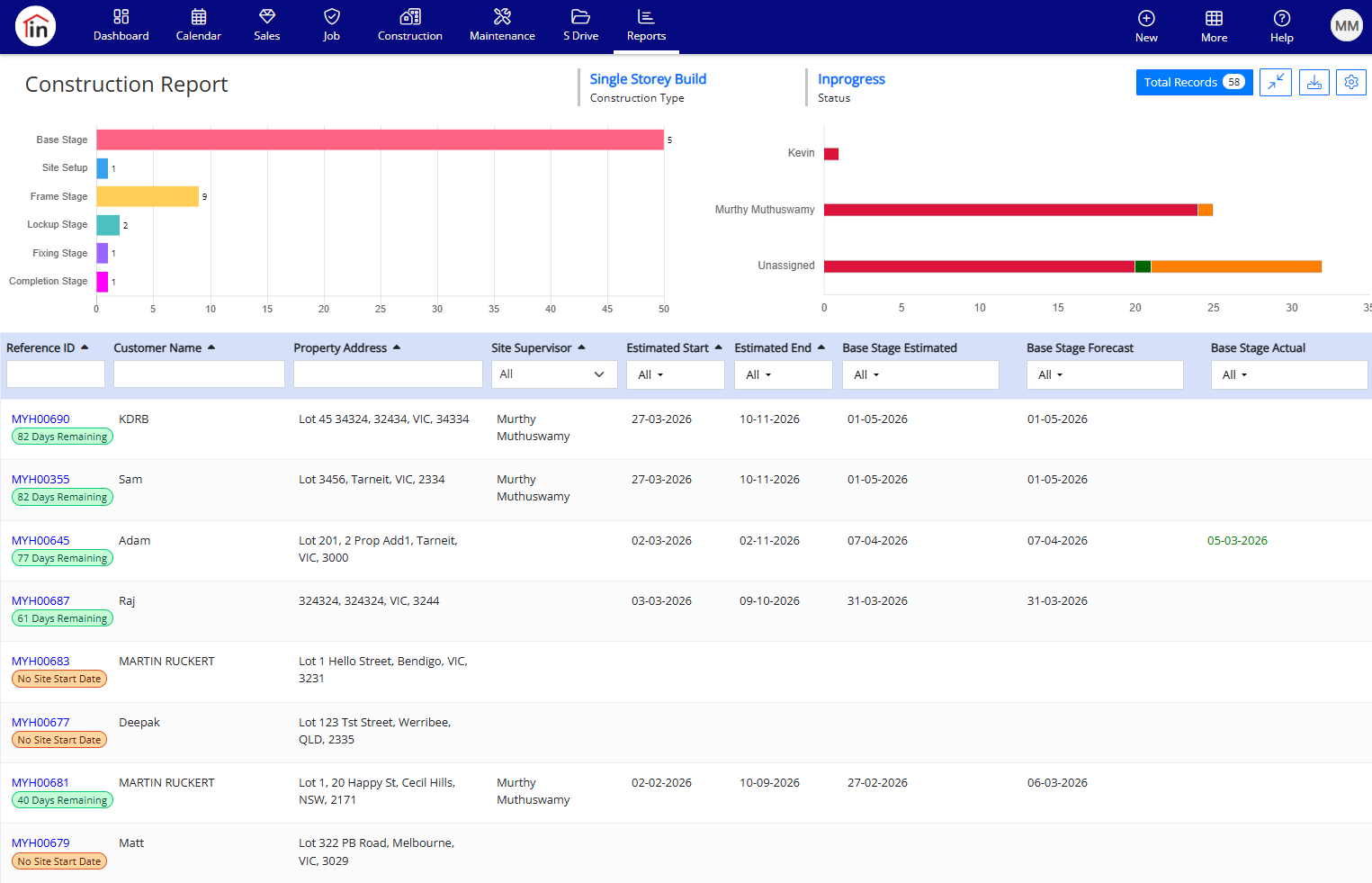Open the Dashboard icon in navigation

coord(121,17)
